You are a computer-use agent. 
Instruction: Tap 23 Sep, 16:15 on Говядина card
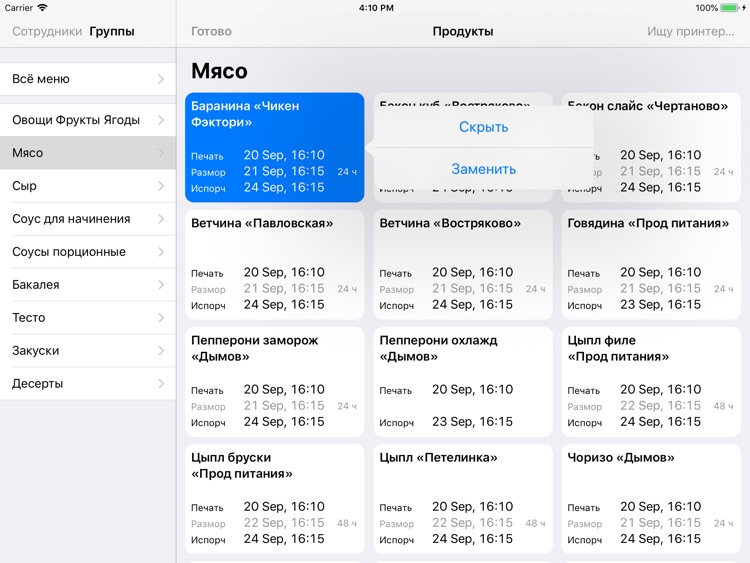coord(661,305)
